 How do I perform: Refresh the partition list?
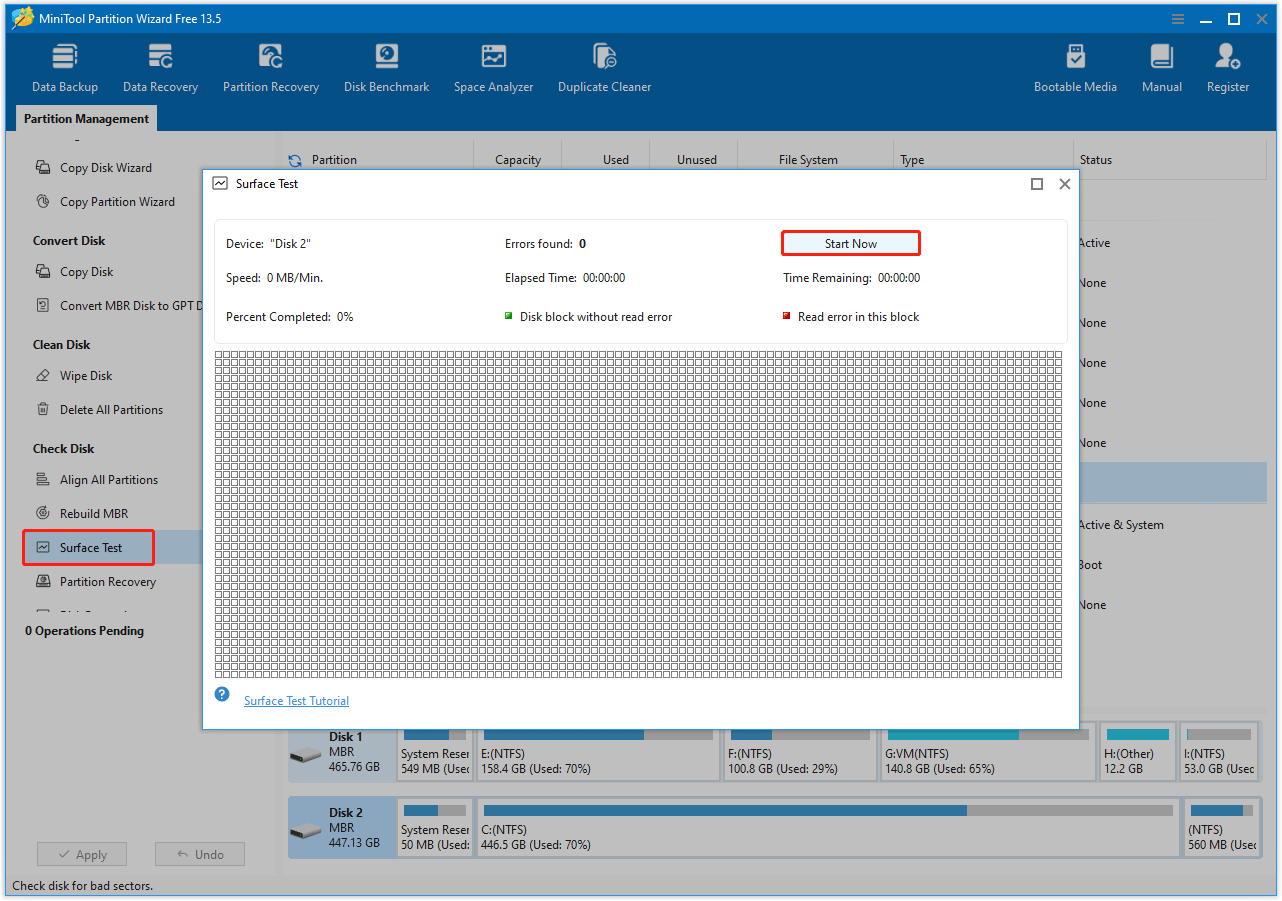(293, 159)
